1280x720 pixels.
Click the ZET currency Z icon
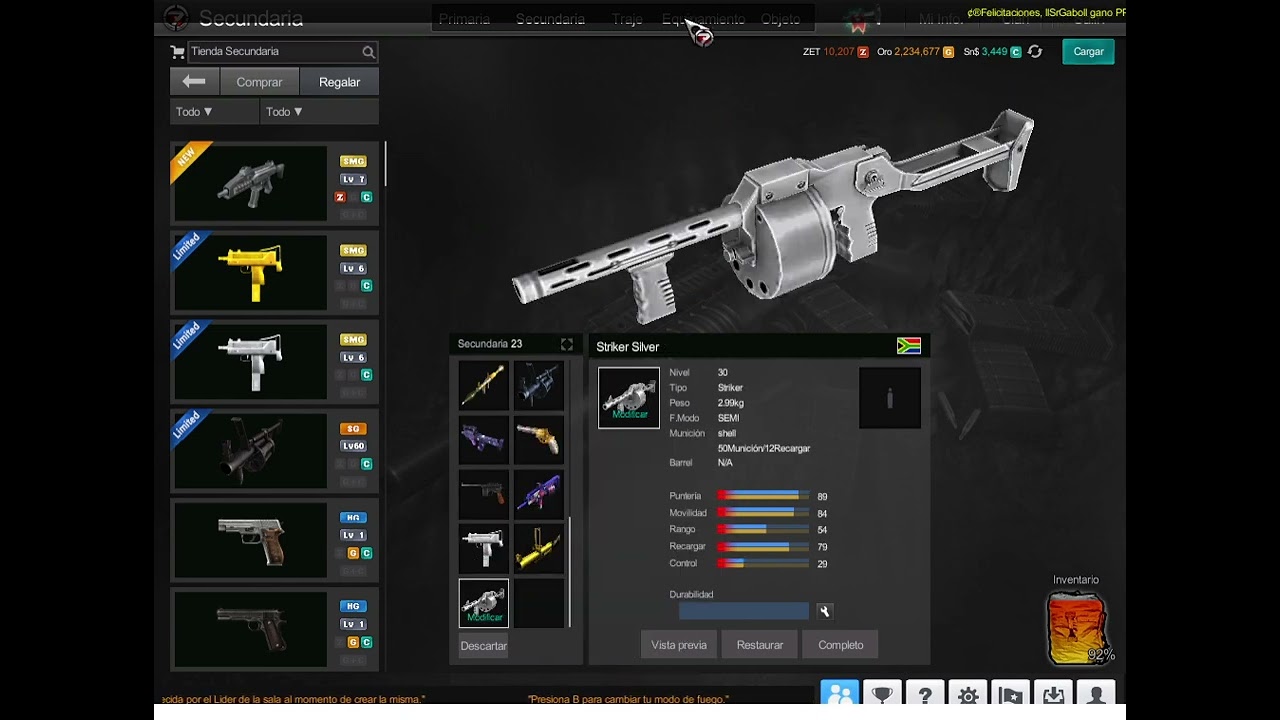863,52
